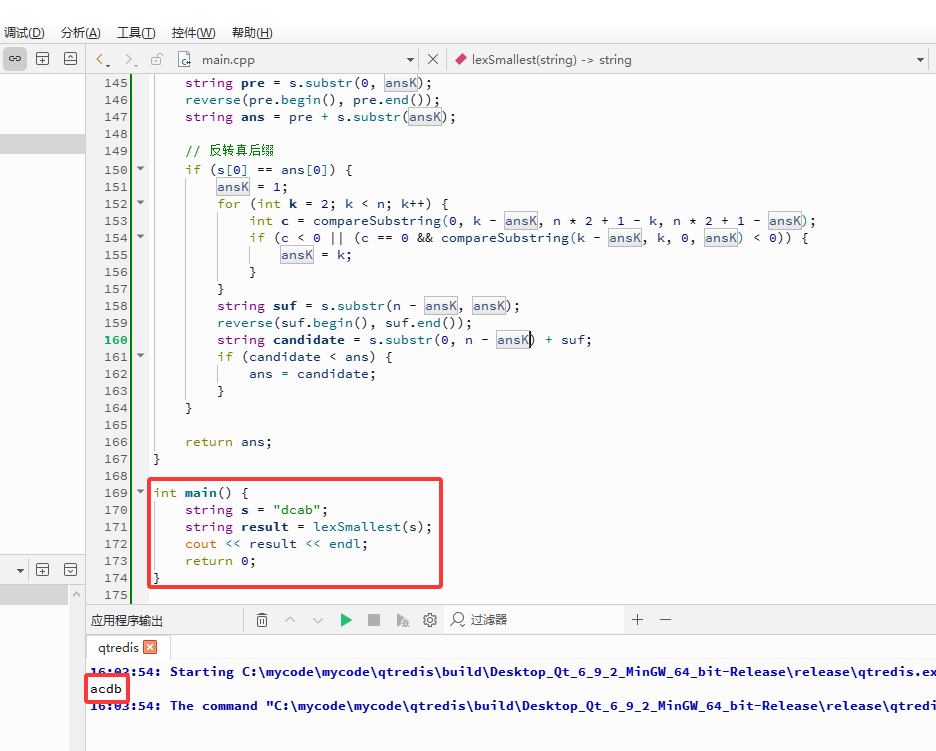Collapse the fold marker at line 150
The image size is (936, 751).
pos(141,169)
